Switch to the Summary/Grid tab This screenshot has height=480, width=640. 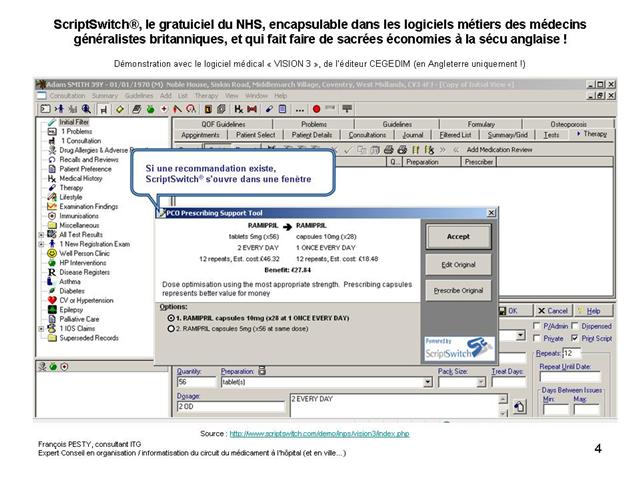pyautogui.click(x=507, y=135)
